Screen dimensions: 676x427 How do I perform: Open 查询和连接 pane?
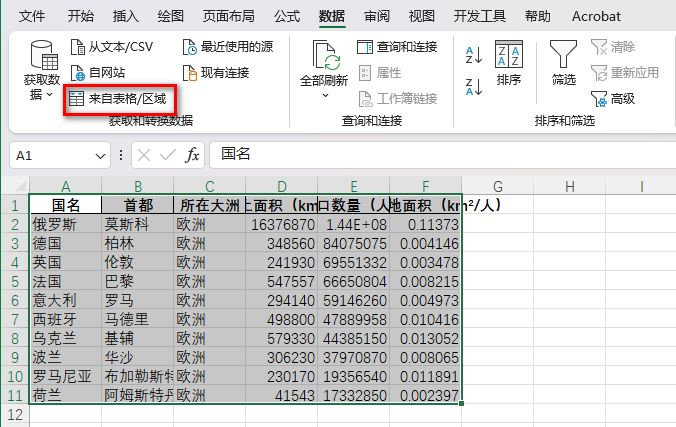[397, 47]
